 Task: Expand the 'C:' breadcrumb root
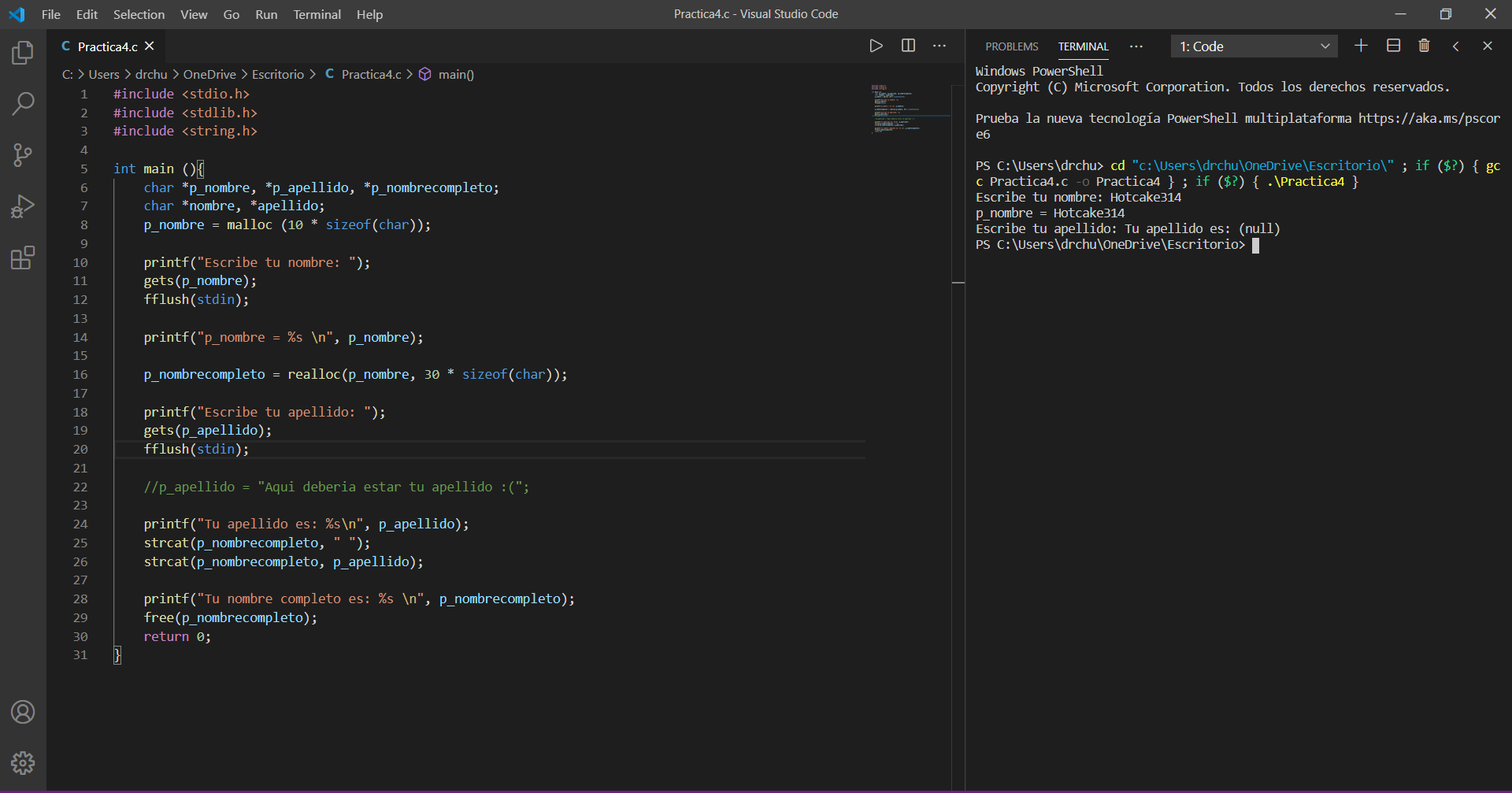pyautogui.click(x=68, y=74)
